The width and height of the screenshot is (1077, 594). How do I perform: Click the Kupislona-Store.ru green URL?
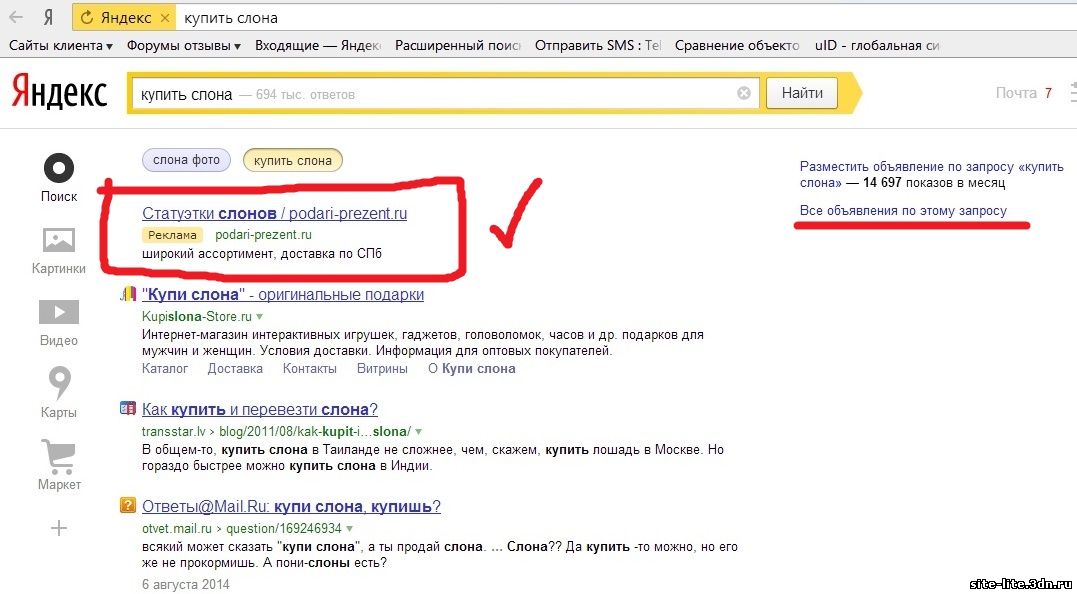(x=197, y=317)
